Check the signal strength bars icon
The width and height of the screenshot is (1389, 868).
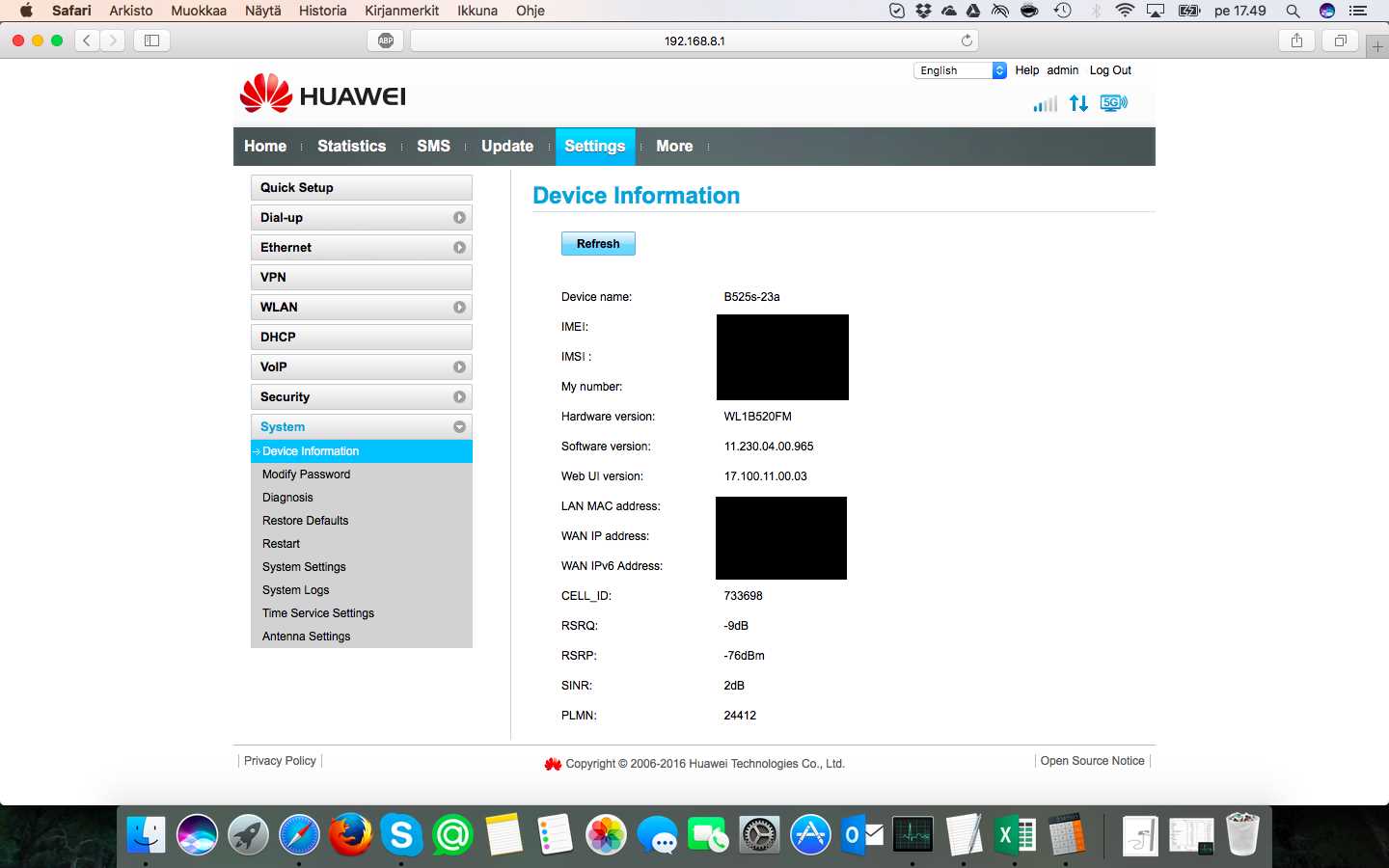click(1045, 103)
